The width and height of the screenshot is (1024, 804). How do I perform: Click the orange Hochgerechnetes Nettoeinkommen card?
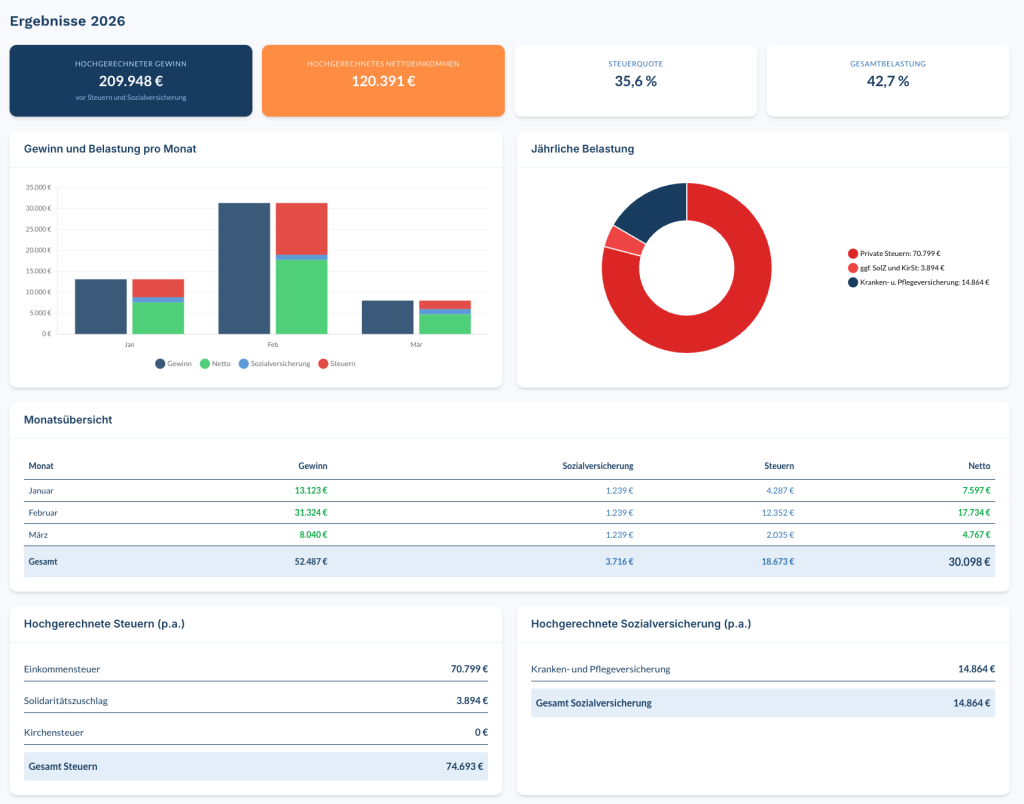point(383,80)
